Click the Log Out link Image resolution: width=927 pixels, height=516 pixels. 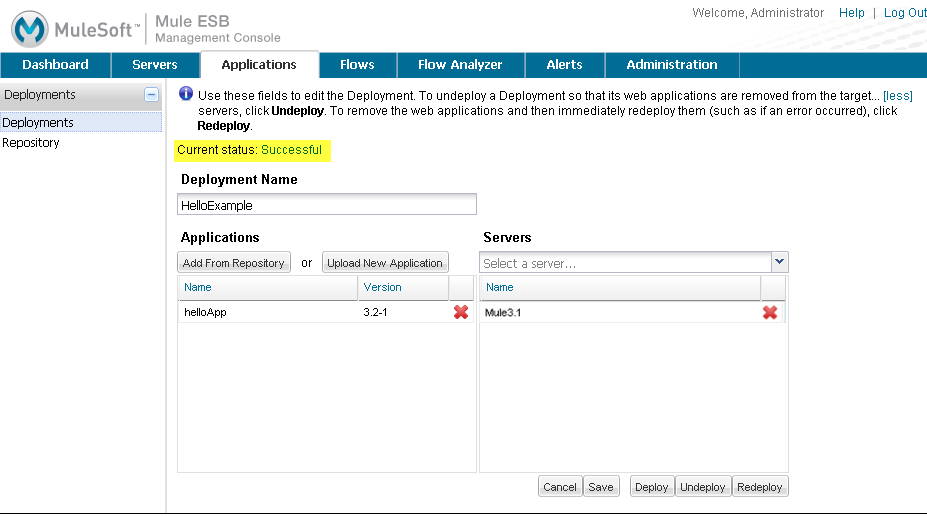[x=904, y=13]
